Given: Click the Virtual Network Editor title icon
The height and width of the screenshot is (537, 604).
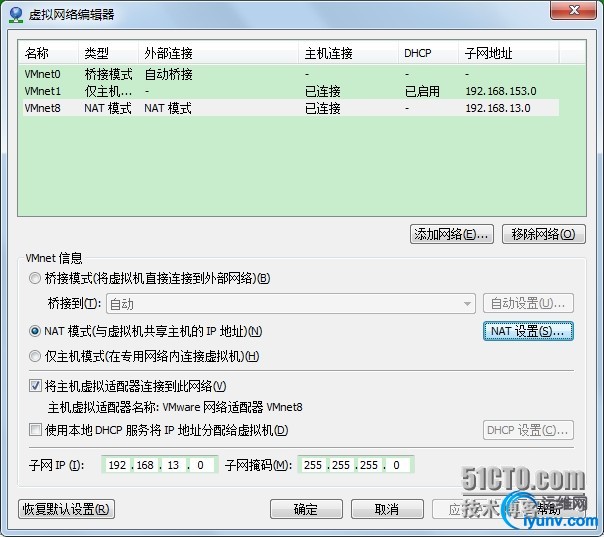Looking at the screenshot, I should (16, 14).
